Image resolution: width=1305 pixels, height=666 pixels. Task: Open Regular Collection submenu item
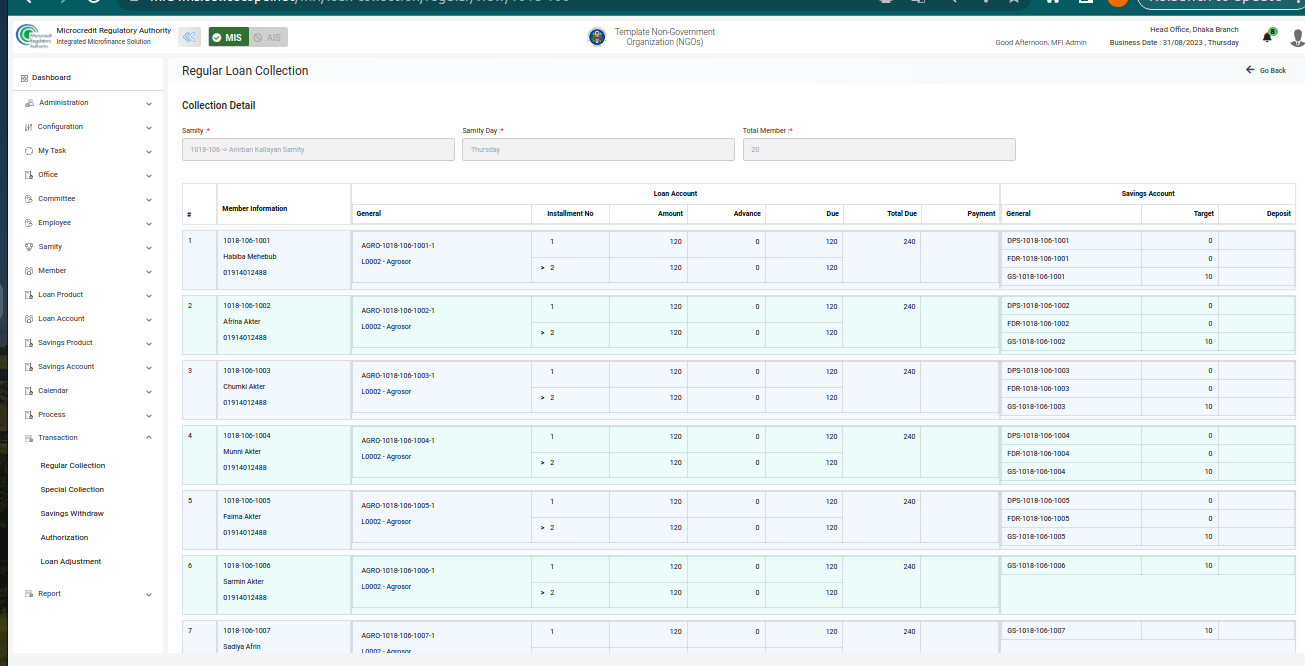click(73, 466)
